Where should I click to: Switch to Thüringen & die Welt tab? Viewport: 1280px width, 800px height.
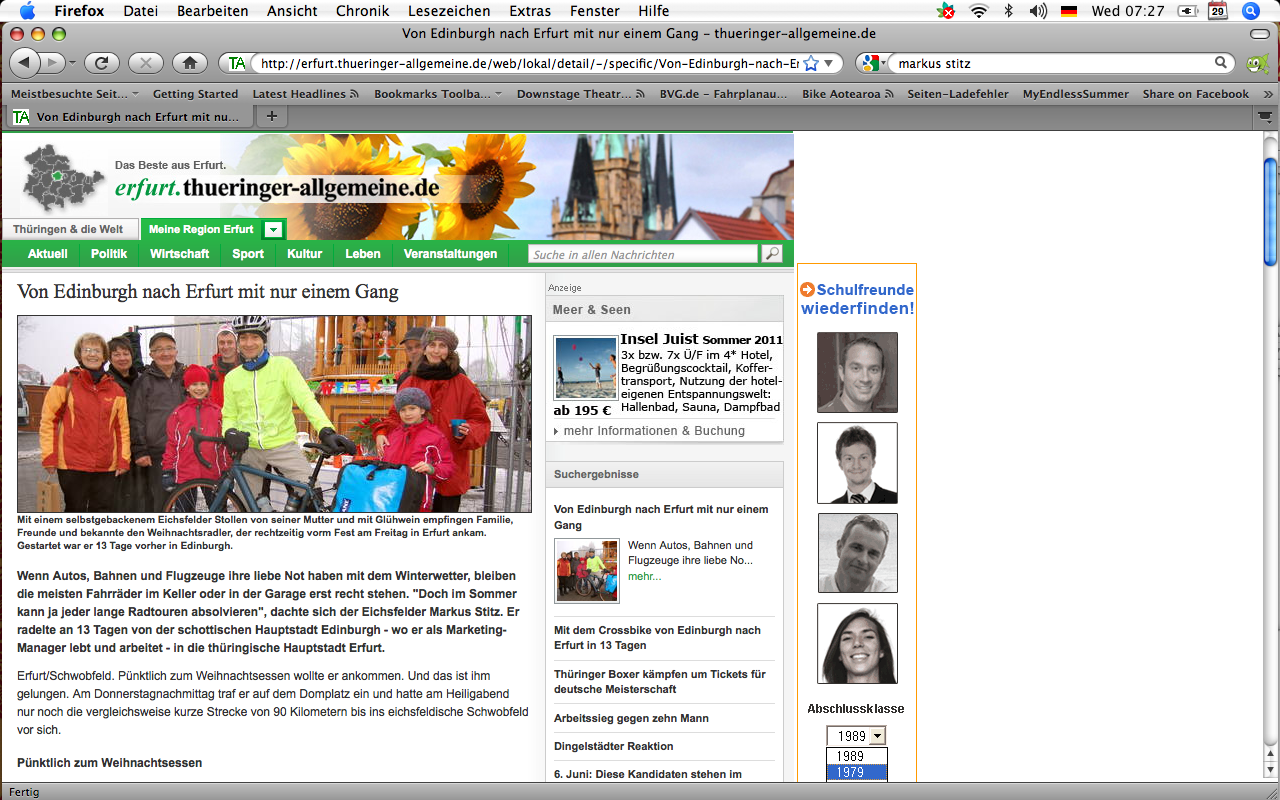coord(68,229)
